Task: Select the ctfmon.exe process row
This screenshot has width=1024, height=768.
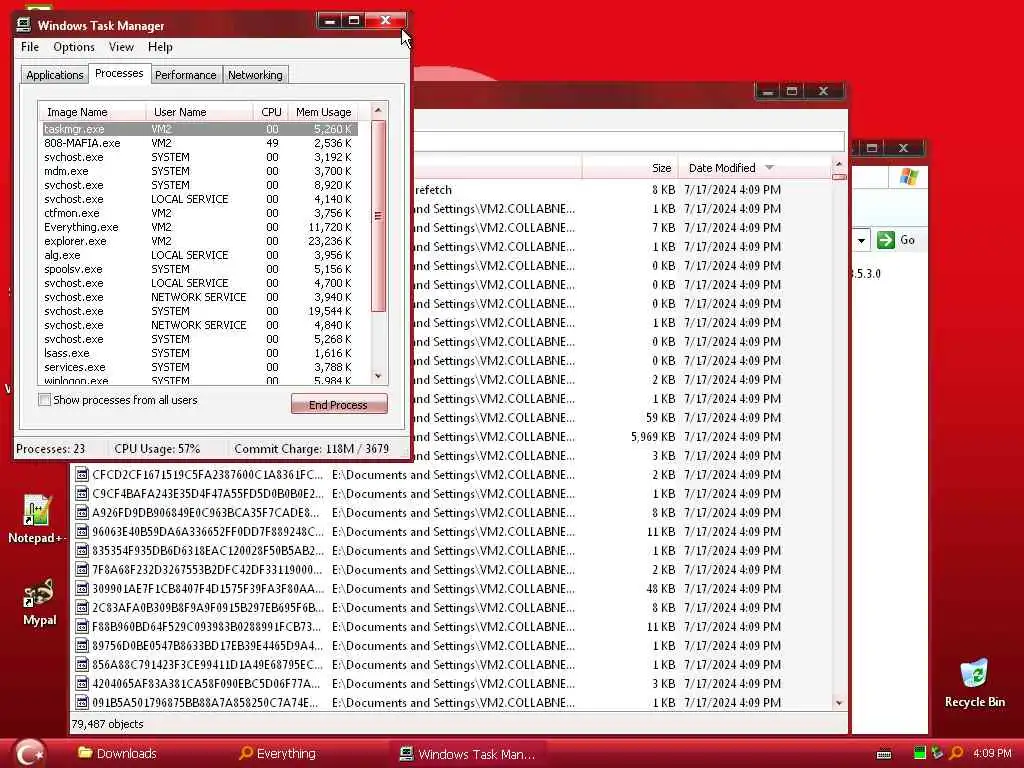Action: [x=200, y=213]
